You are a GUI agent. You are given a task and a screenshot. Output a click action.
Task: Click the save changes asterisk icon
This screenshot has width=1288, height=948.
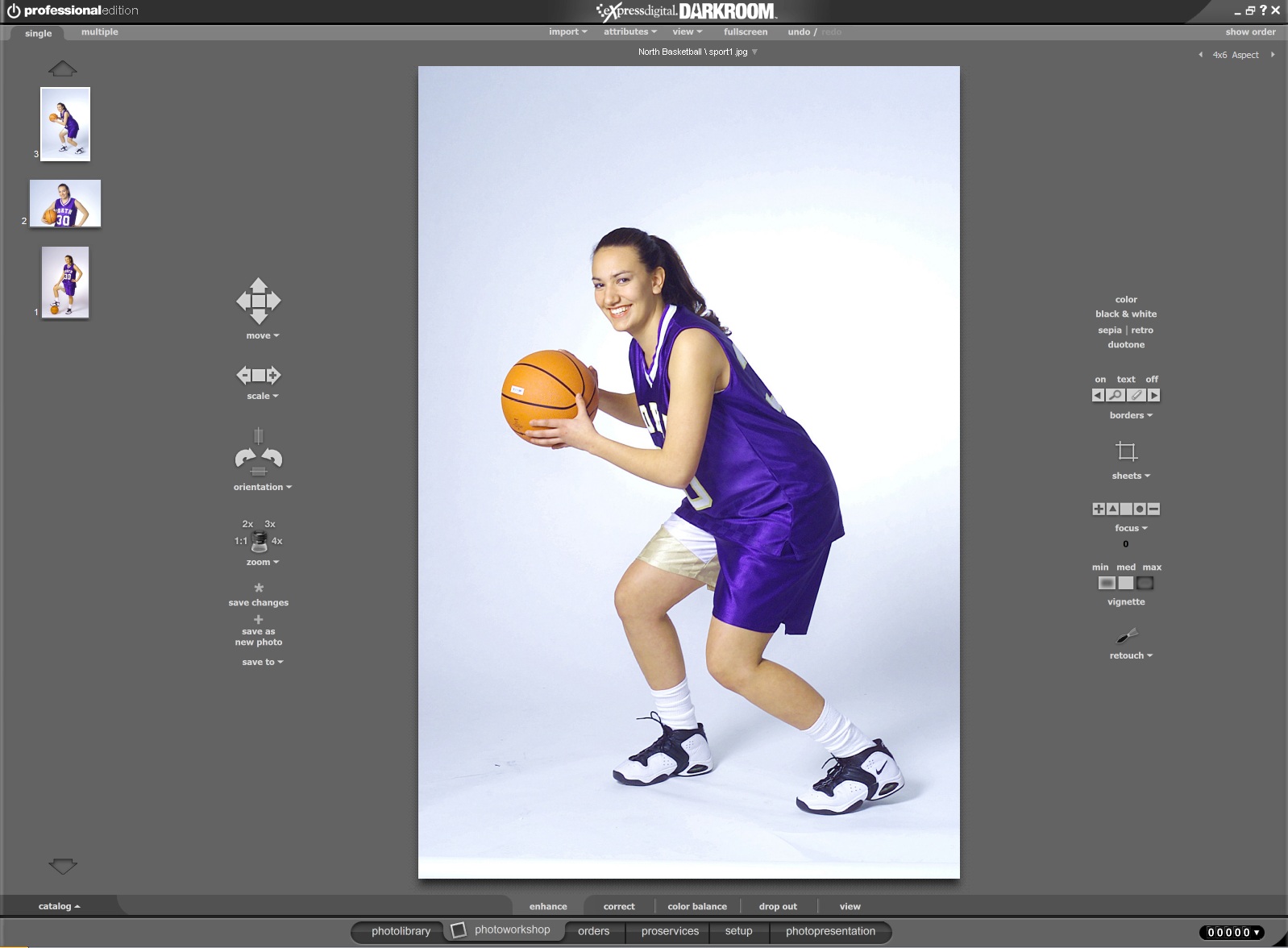[259, 588]
